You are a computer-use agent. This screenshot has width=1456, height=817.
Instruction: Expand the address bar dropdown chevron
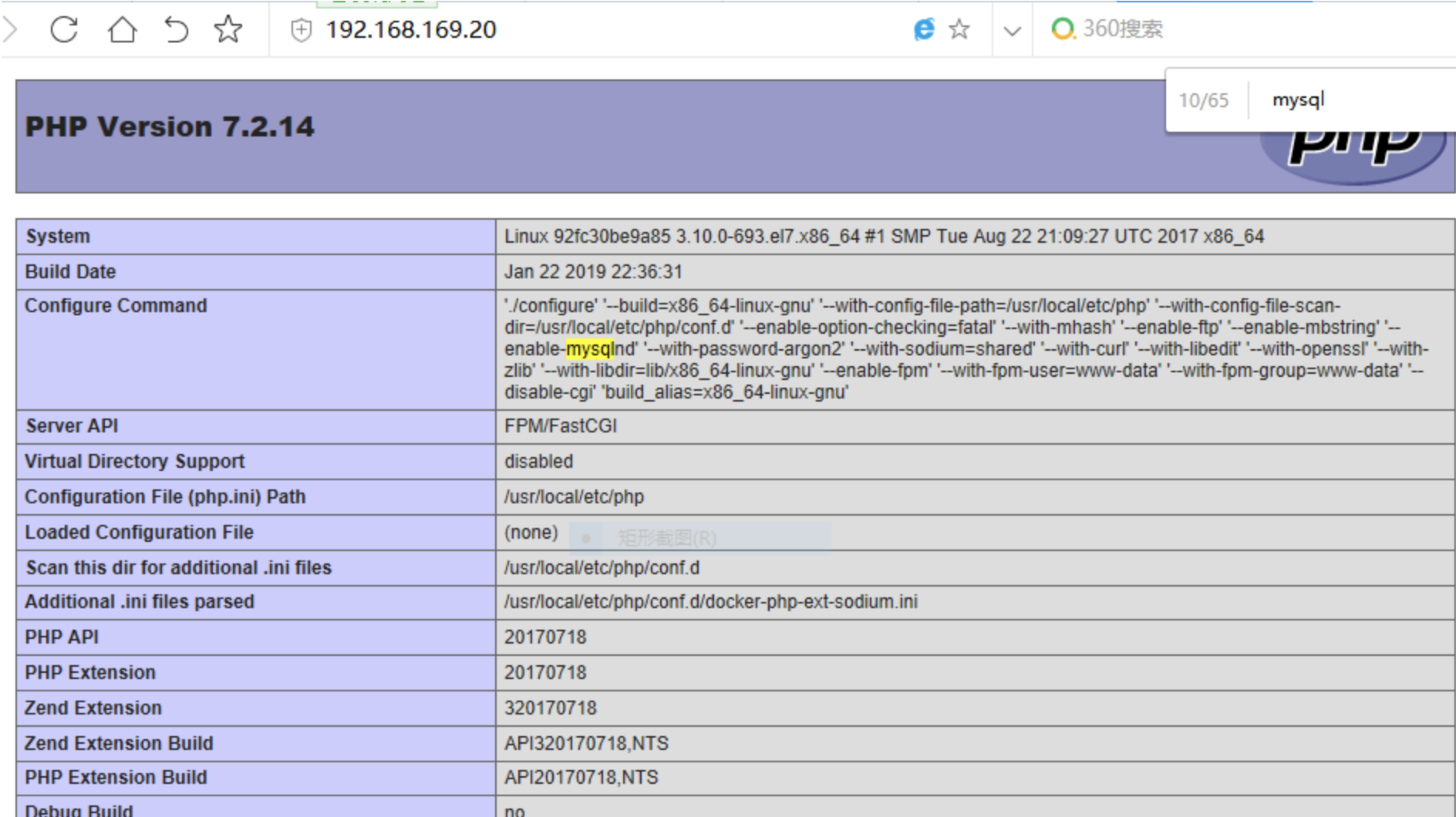coord(1013,31)
